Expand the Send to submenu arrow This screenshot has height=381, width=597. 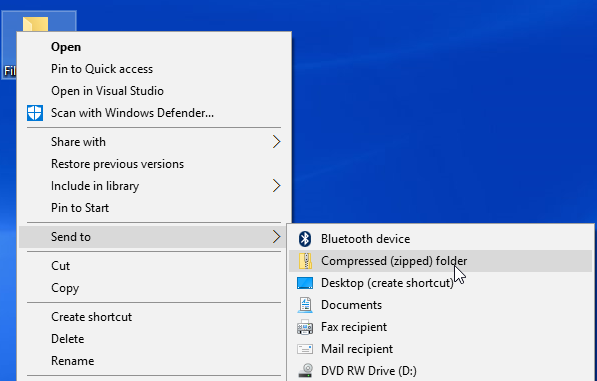(277, 237)
